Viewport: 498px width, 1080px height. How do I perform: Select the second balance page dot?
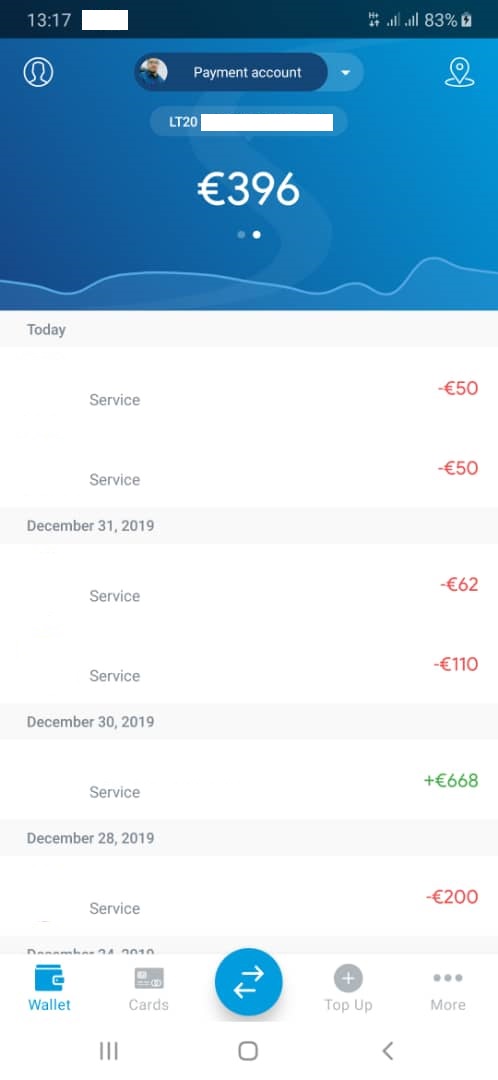pos(256,234)
